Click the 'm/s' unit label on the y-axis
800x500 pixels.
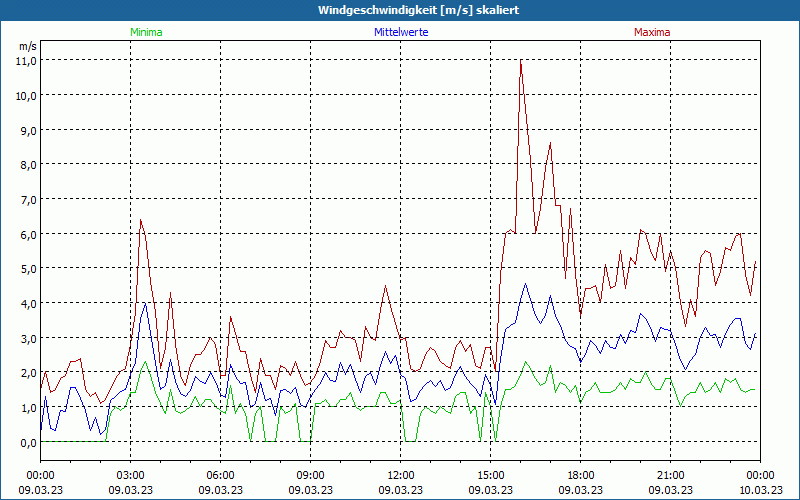(x=27, y=46)
